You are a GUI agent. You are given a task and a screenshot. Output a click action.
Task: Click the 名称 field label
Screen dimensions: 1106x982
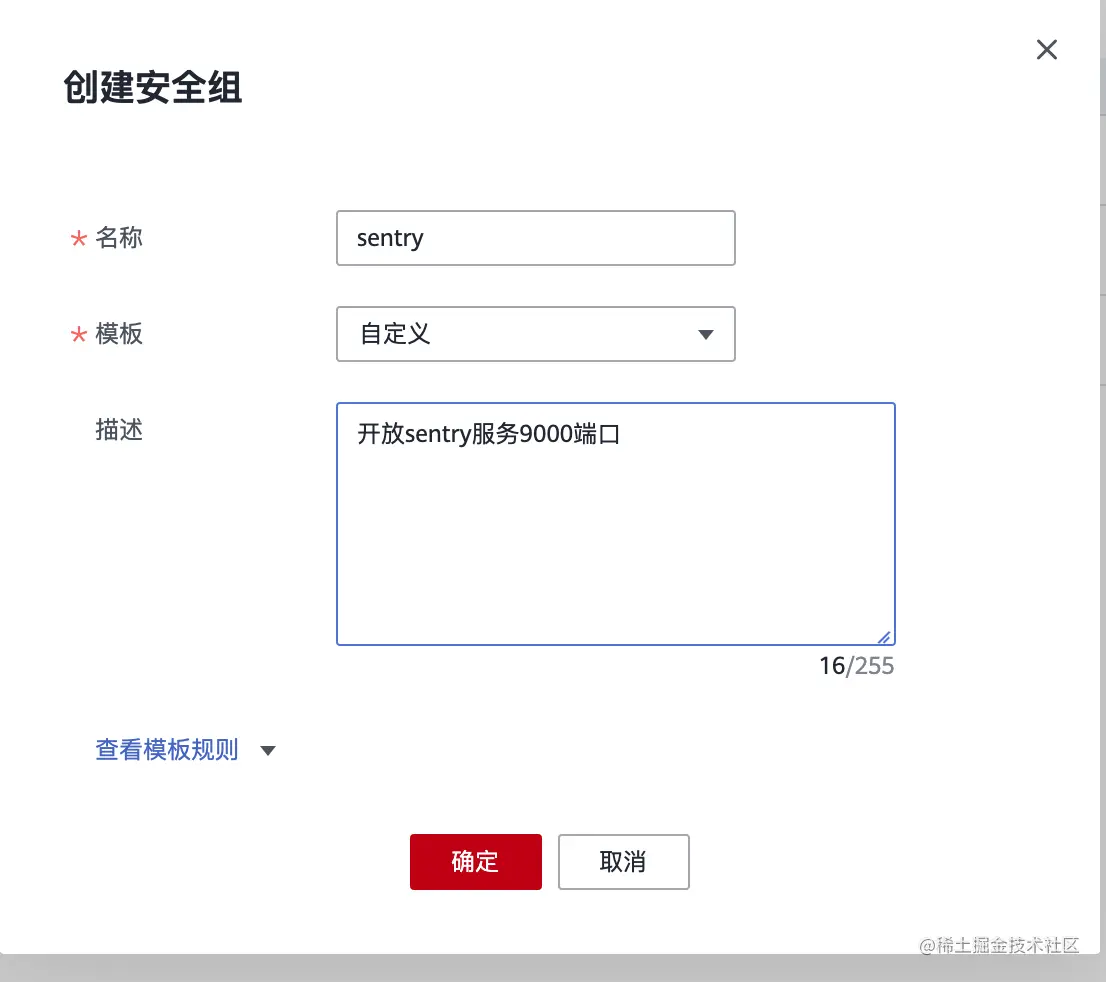tap(118, 238)
